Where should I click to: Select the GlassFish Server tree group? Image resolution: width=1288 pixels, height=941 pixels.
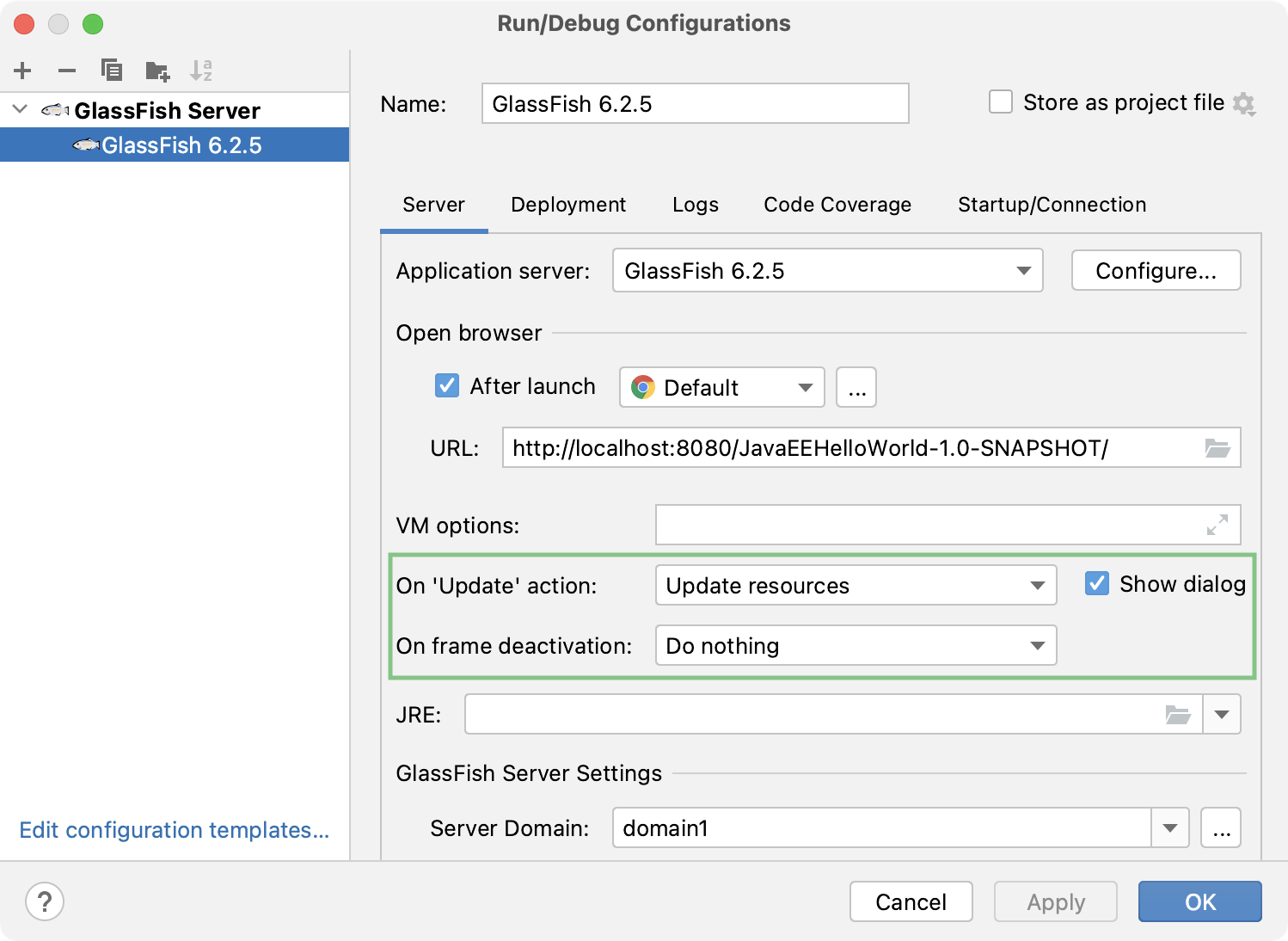tap(175, 110)
